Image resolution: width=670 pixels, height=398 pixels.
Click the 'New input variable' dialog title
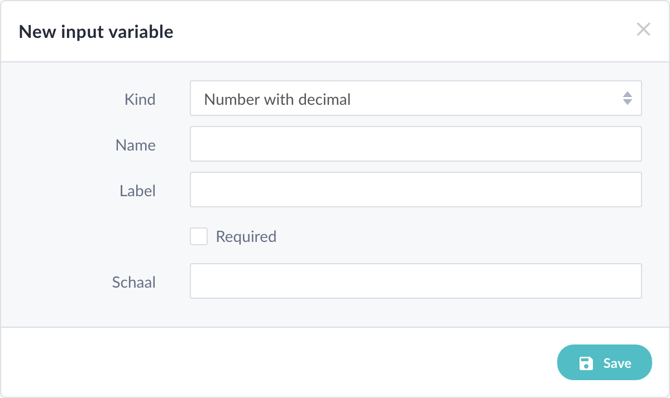click(96, 32)
